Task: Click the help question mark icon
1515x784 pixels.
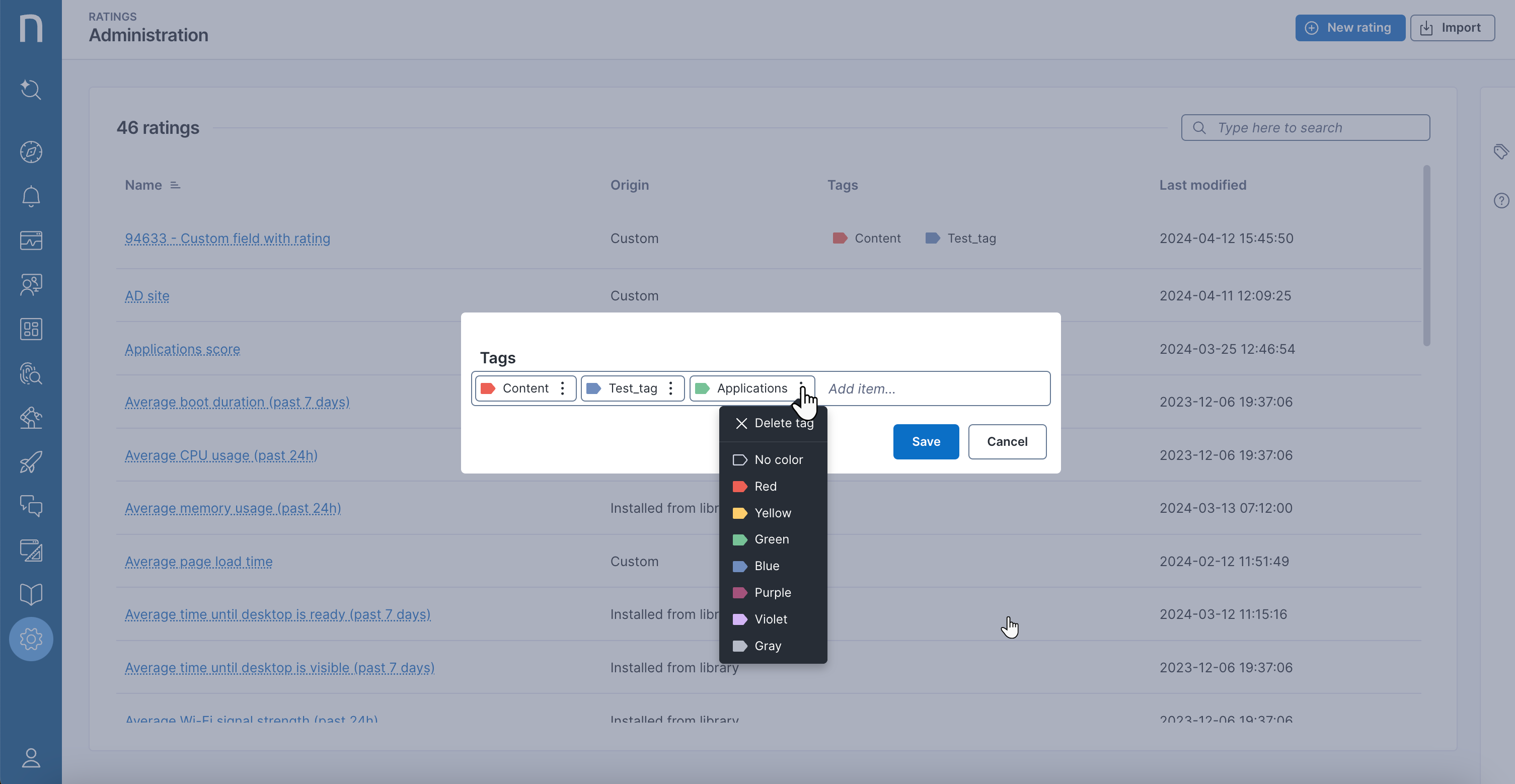Action: [x=1501, y=201]
